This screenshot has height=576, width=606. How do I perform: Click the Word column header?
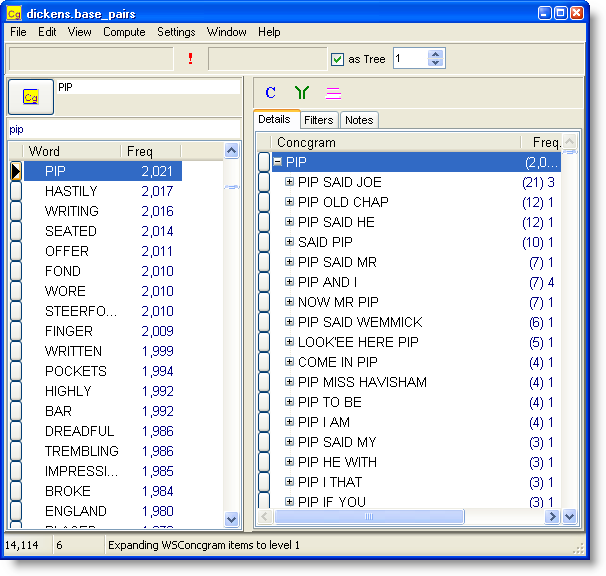[x=71, y=151]
